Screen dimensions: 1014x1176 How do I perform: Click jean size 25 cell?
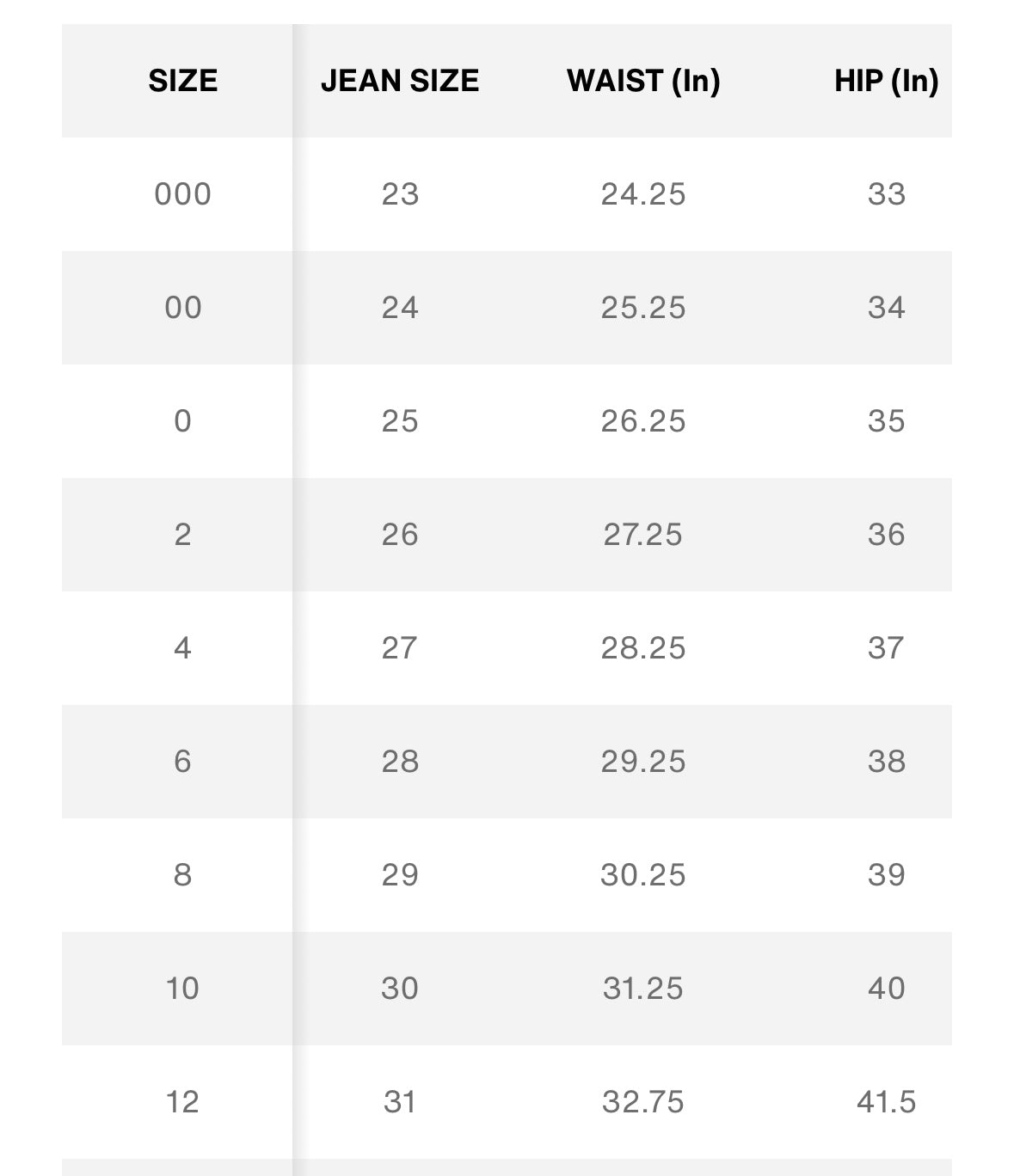400,421
